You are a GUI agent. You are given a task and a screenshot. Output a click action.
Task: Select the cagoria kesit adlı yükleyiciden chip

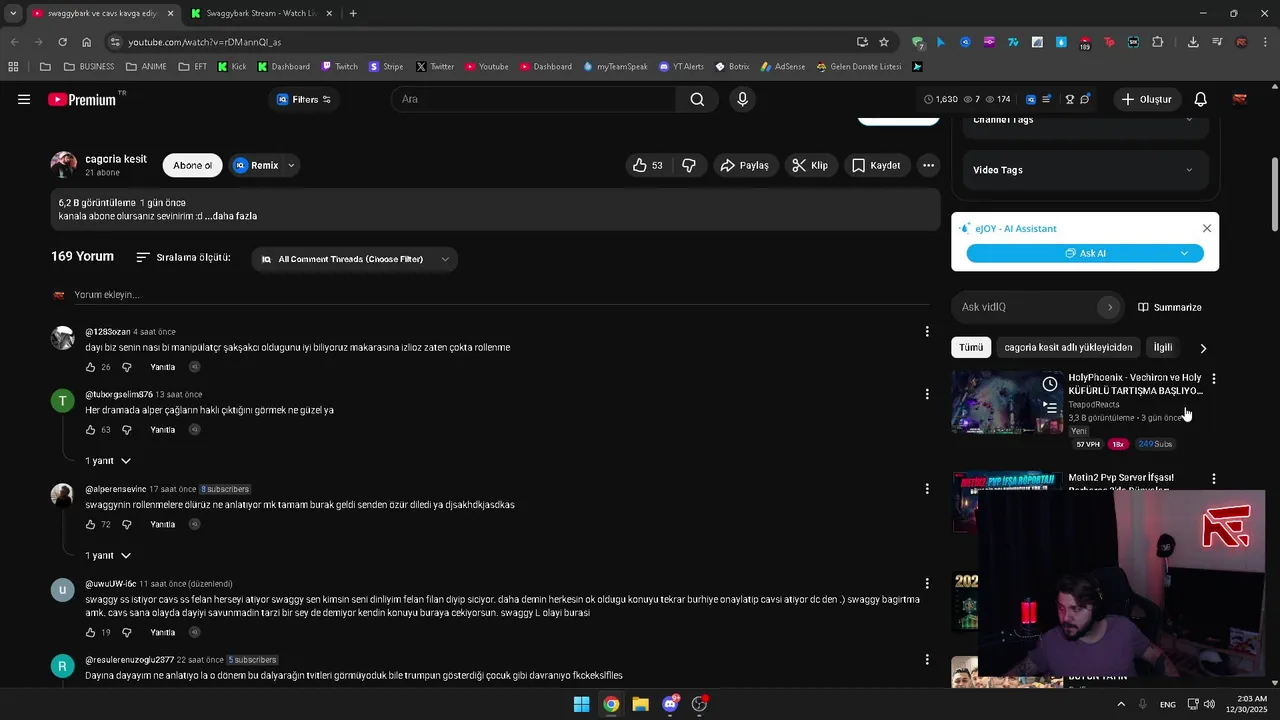1068,347
